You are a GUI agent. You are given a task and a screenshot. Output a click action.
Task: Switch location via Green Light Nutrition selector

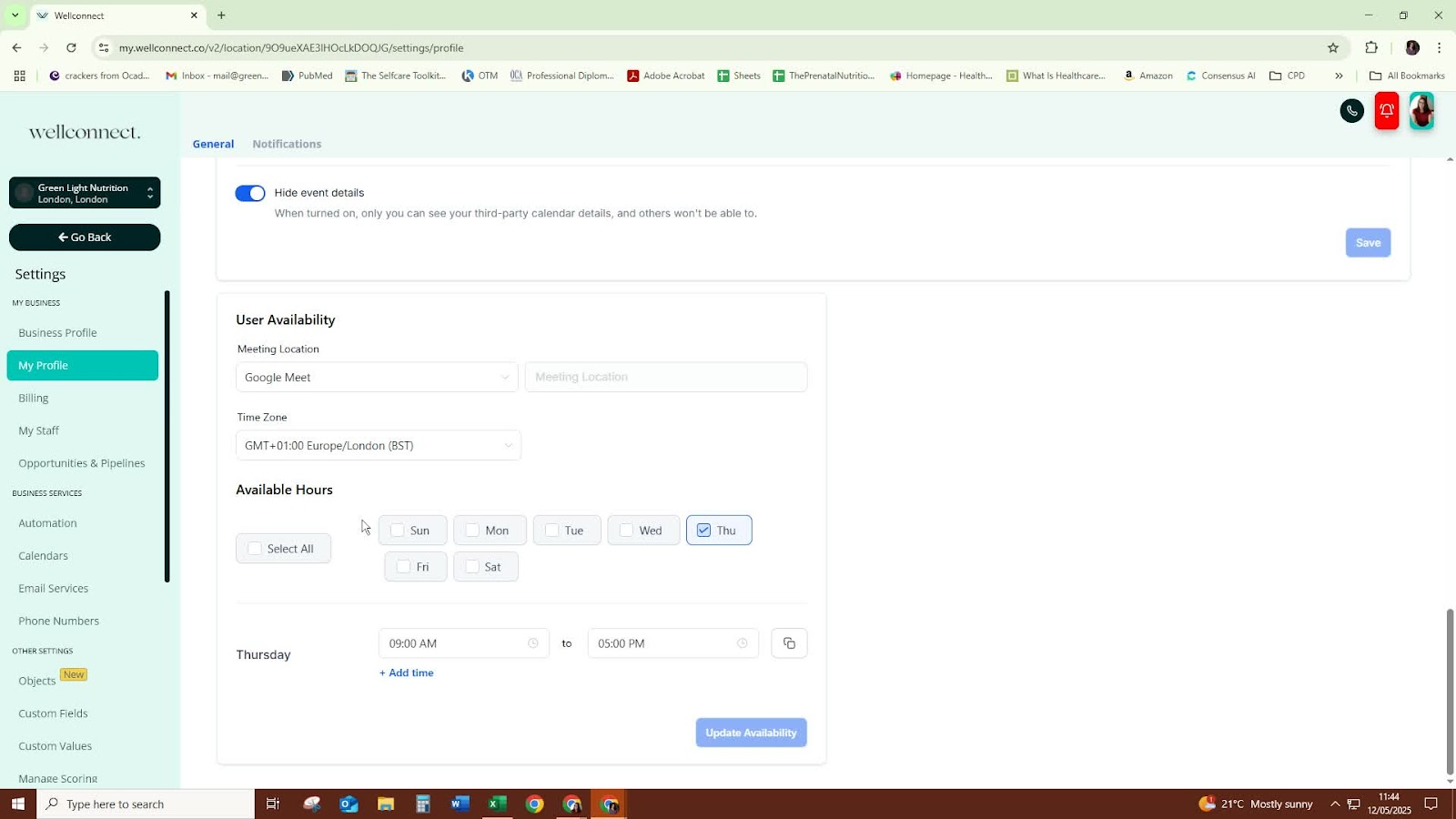(x=85, y=193)
